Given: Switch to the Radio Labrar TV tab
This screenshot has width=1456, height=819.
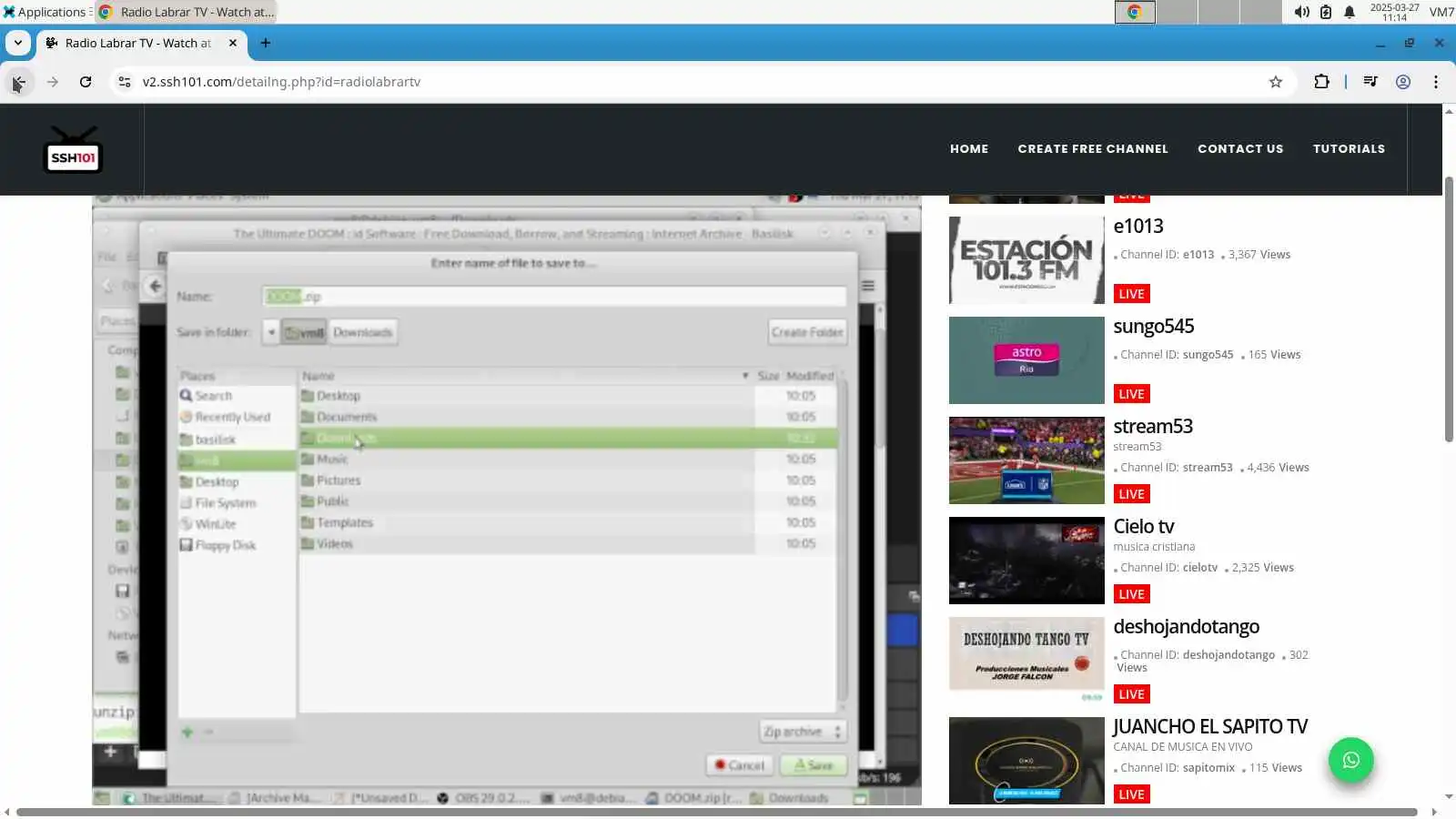Looking at the screenshot, I should coord(140,43).
